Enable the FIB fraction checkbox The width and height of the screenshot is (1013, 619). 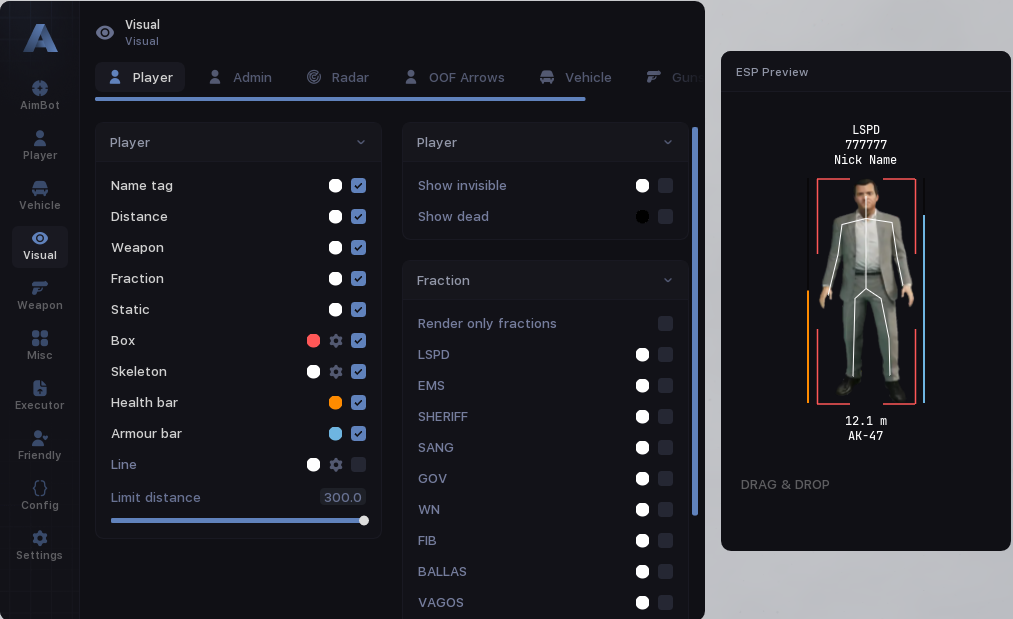pos(665,541)
